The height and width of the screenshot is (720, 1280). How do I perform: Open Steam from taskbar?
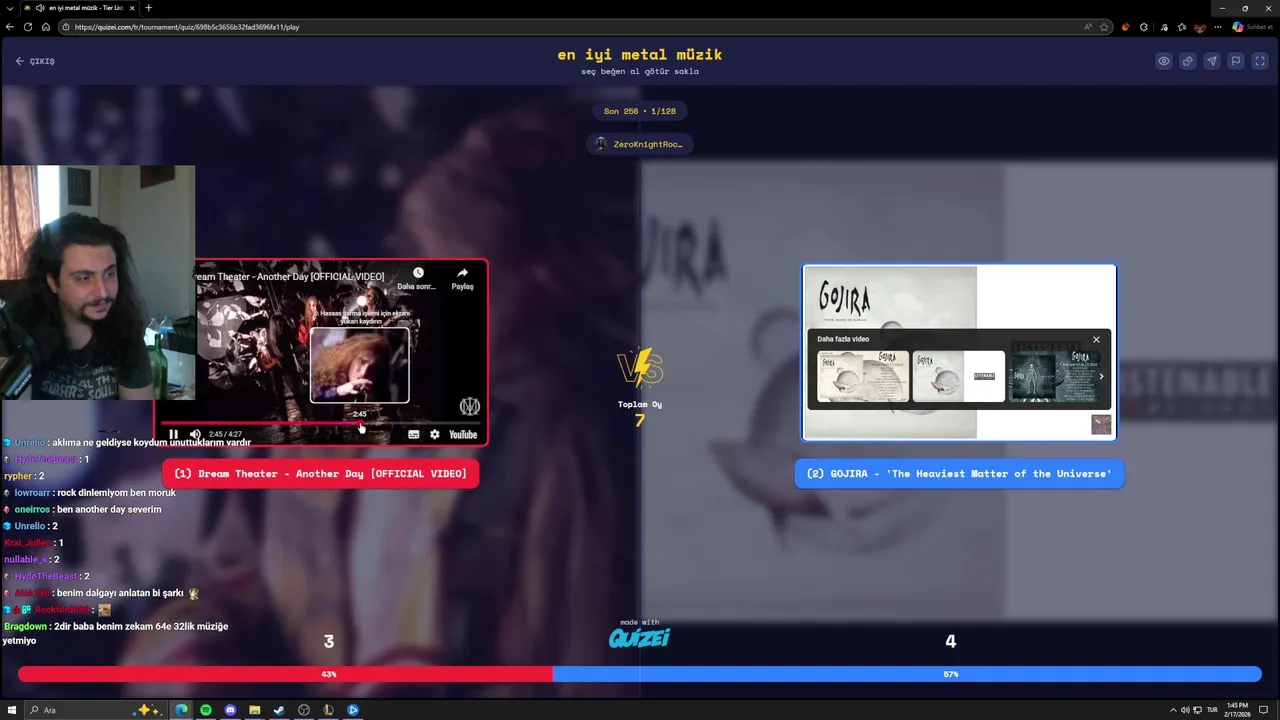(279, 710)
